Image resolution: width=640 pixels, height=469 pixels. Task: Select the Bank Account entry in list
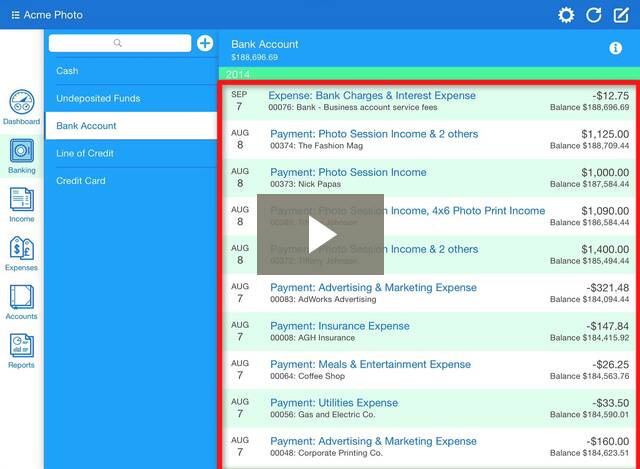coord(131,126)
